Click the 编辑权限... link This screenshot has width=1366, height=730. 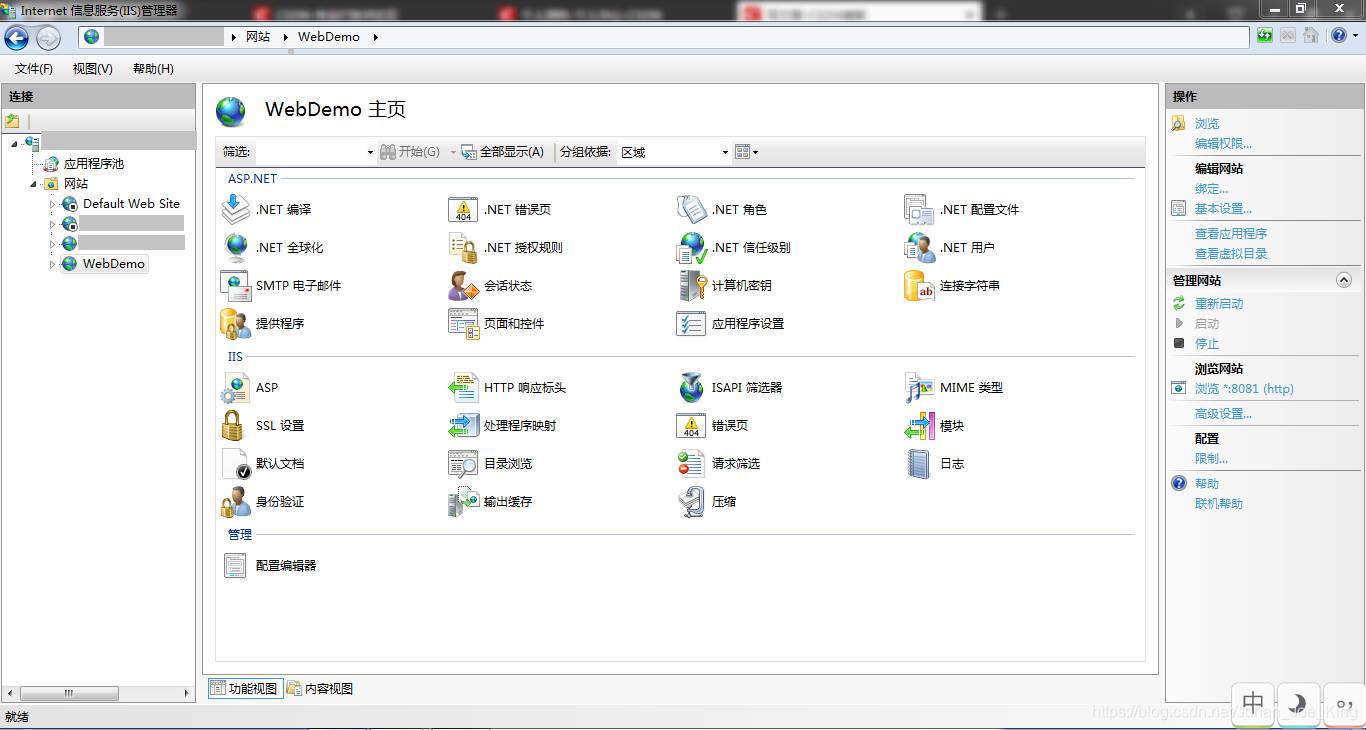click(1223, 144)
